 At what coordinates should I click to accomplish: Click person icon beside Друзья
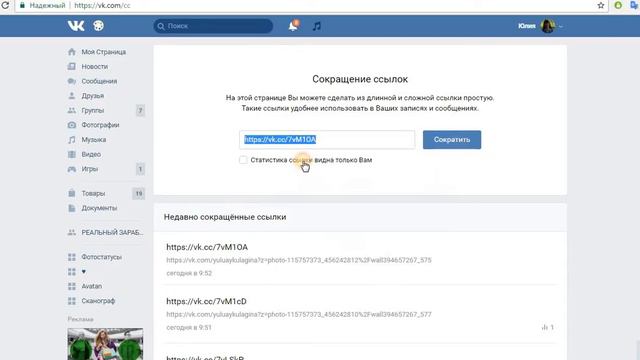click(72, 96)
